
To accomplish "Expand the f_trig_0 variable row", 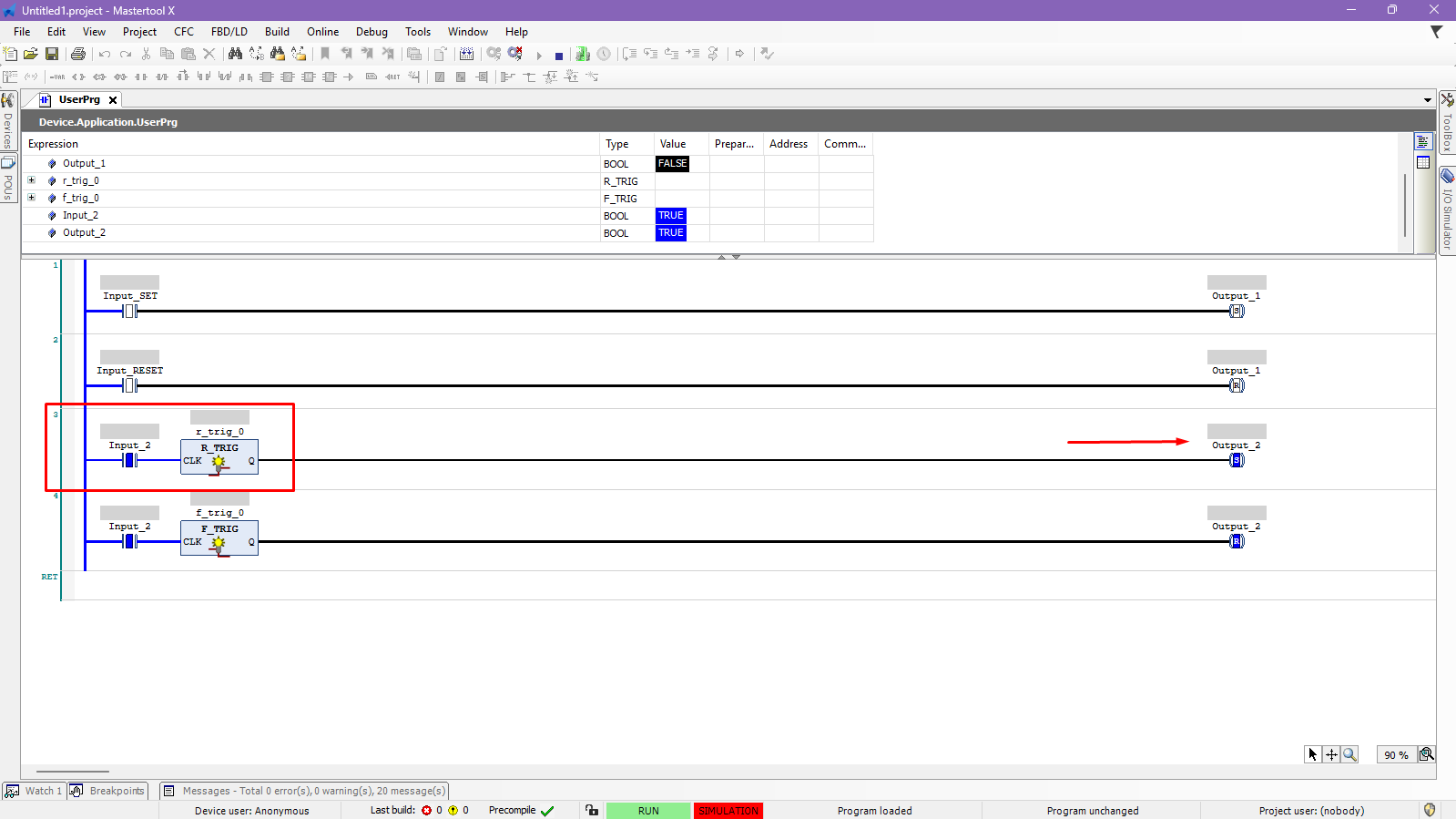I will tap(31, 198).
